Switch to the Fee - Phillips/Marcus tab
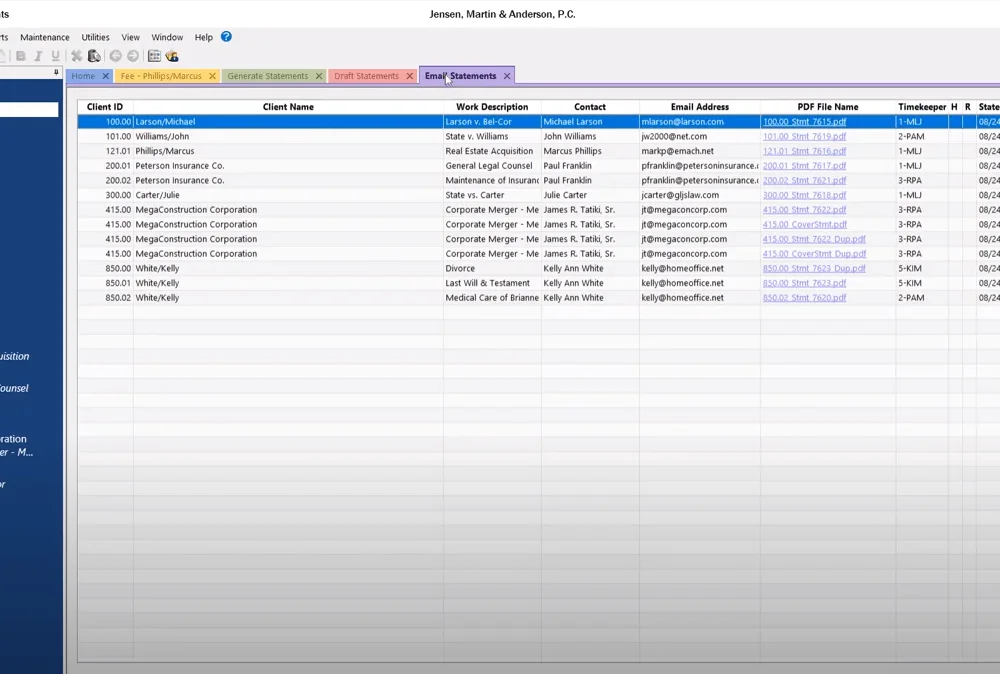Image resolution: width=1000 pixels, height=674 pixels. point(161,76)
